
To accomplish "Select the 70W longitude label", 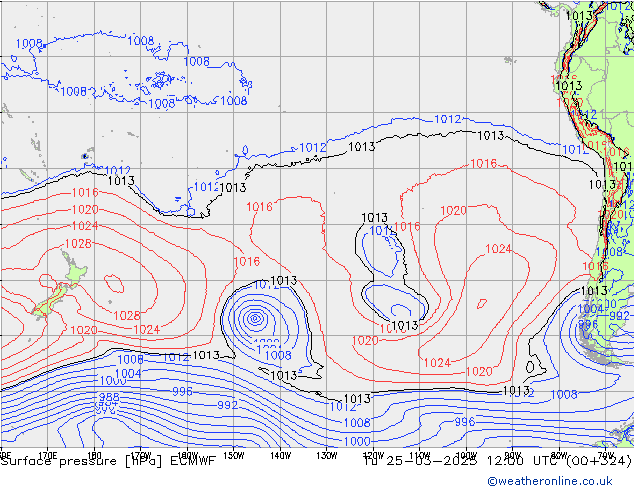I will point(606,456).
